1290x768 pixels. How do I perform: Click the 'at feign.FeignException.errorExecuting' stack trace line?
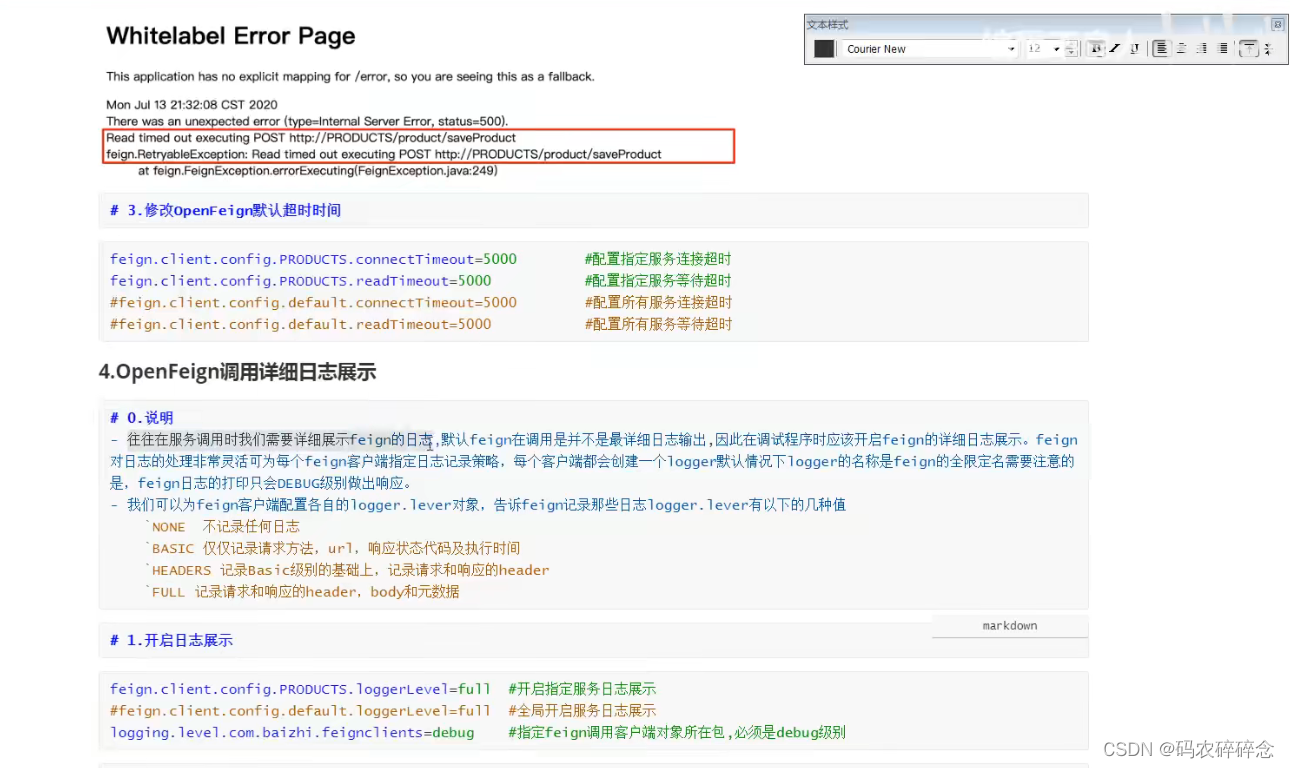(318, 171)
